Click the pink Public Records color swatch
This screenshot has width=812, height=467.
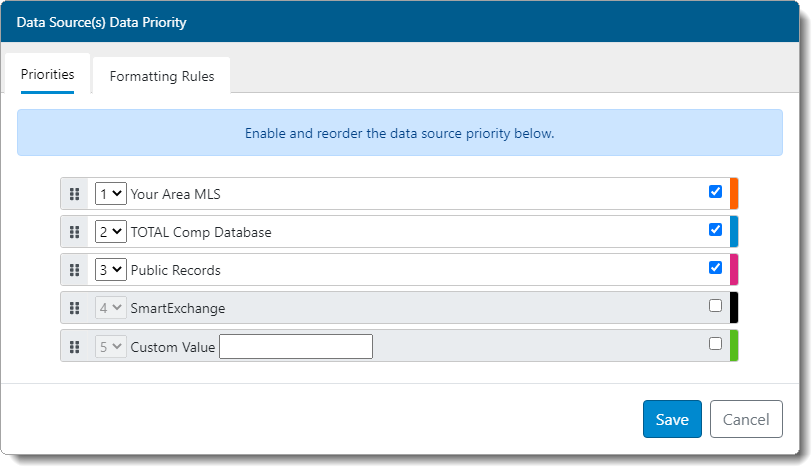pyautogui.click(x=734, y=270)
